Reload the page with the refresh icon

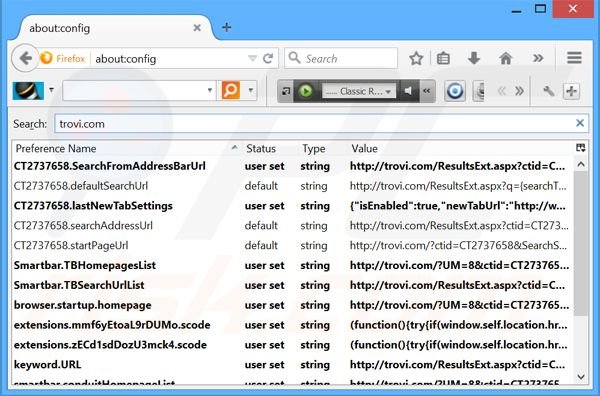point(268,59)
